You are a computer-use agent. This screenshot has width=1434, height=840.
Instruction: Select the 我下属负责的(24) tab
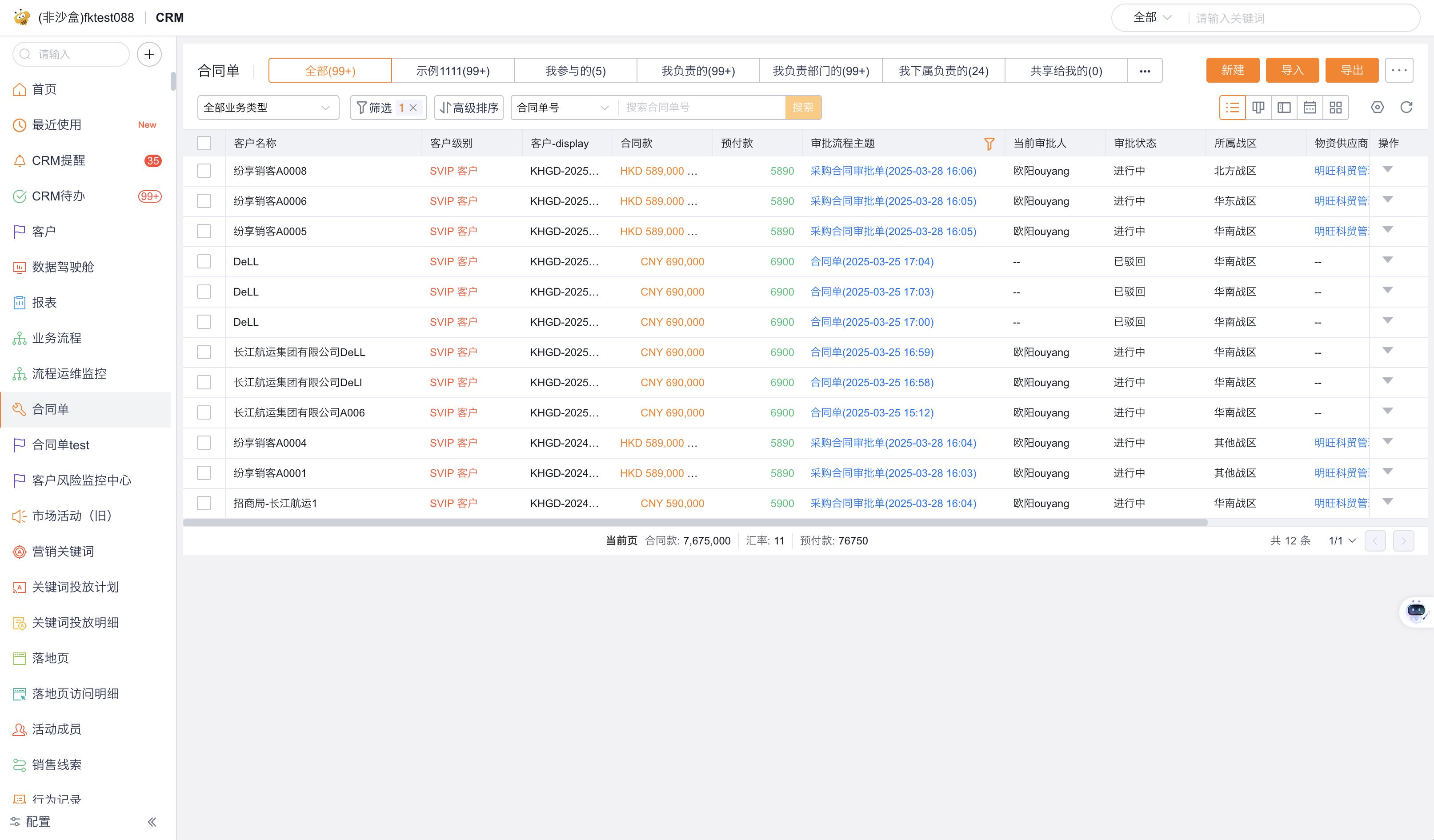pos(944,71)
